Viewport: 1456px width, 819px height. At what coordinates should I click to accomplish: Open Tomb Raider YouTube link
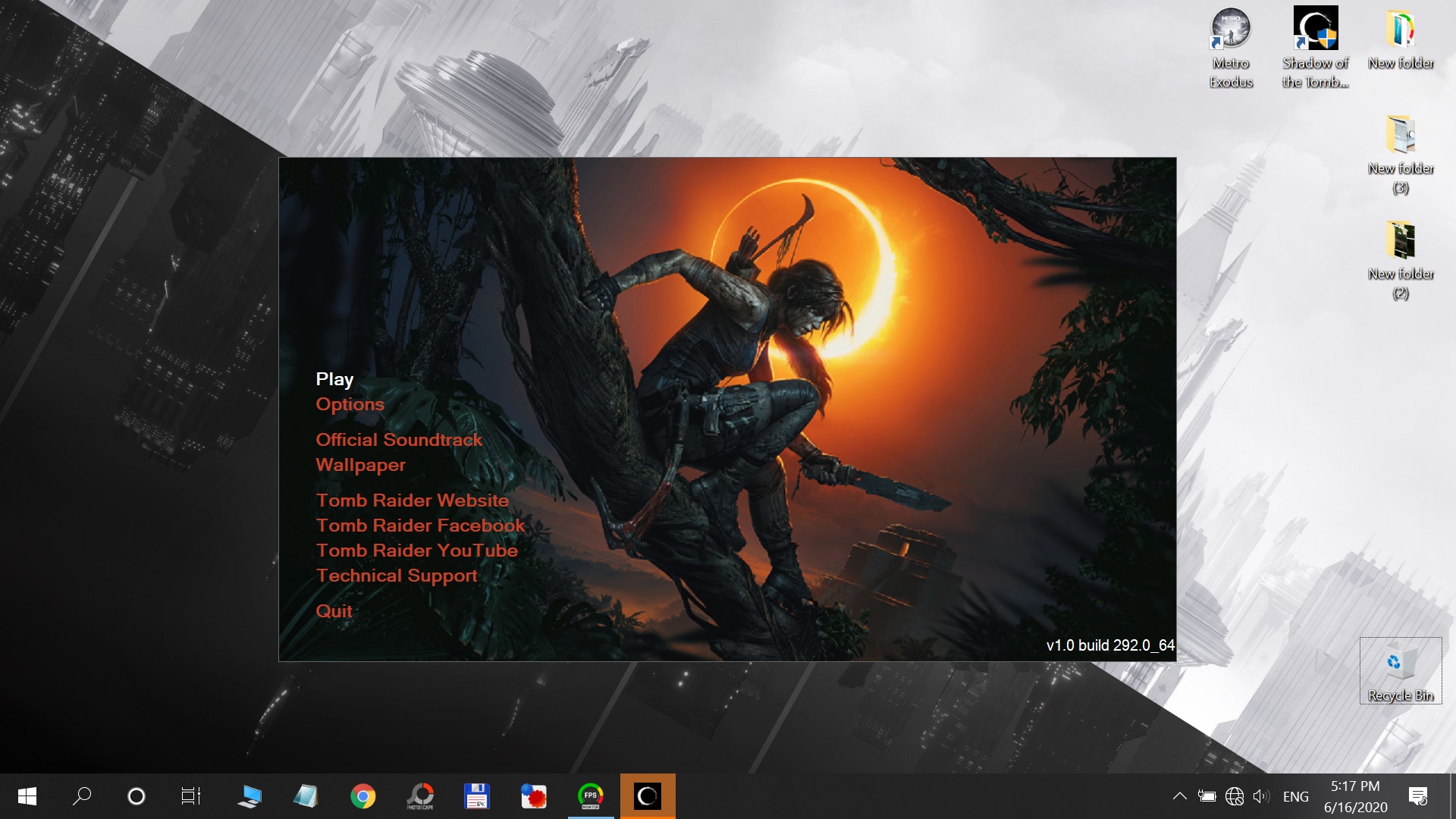click(x=417, y=551)
